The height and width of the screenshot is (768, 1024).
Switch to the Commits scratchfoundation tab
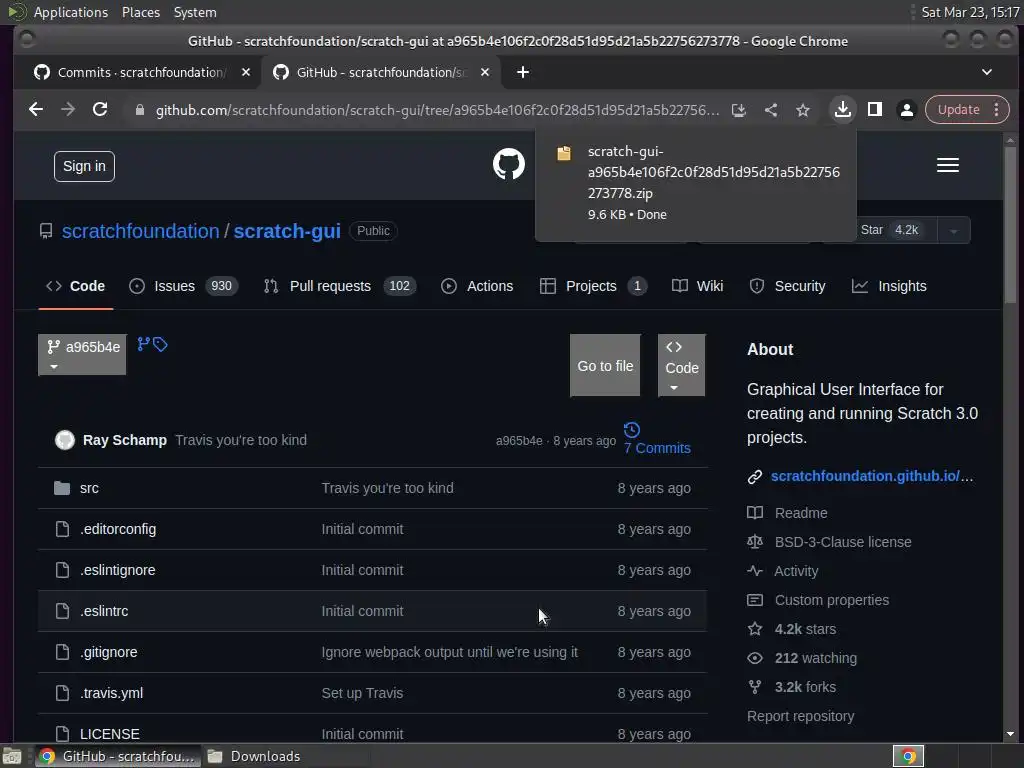[140, 72]
